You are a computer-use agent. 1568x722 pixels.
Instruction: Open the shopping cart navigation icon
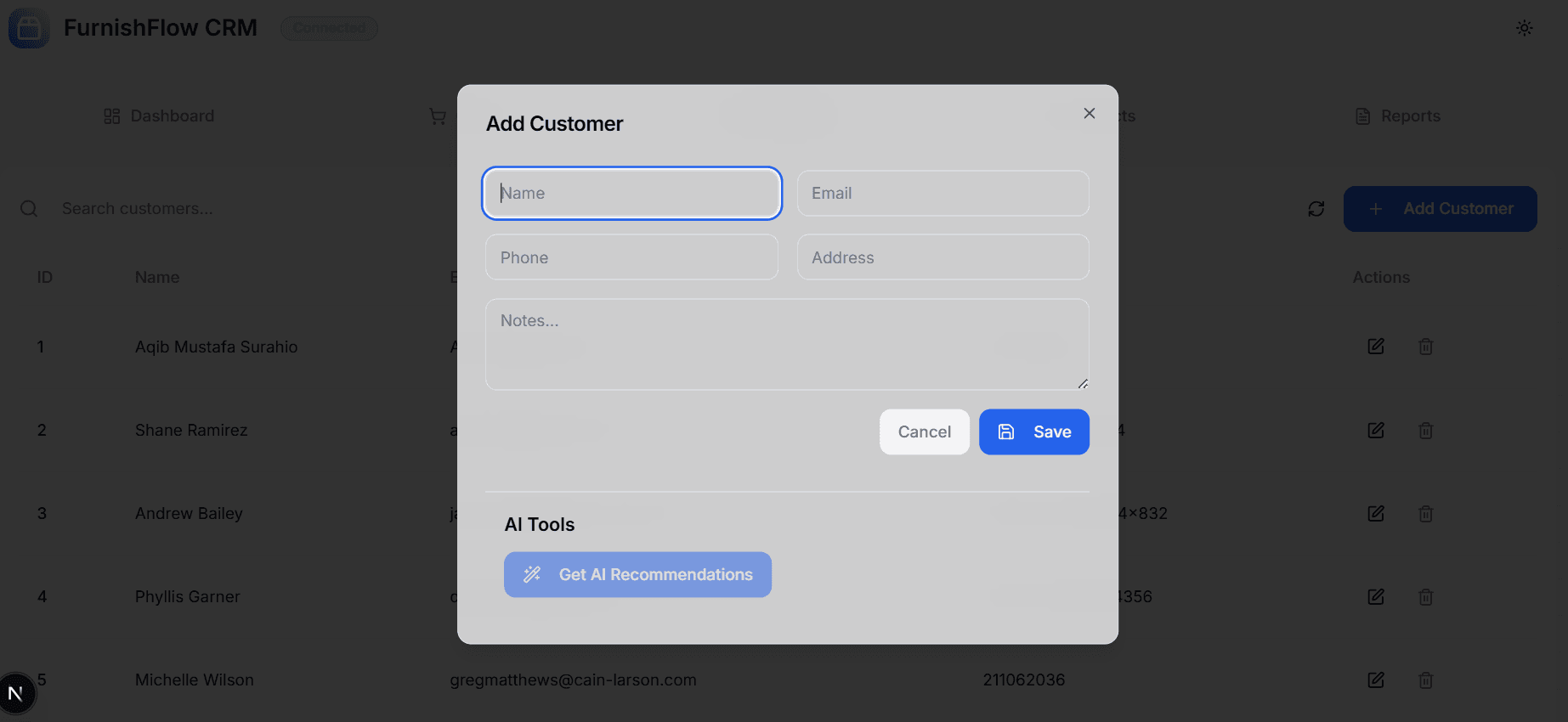point(438,116)
